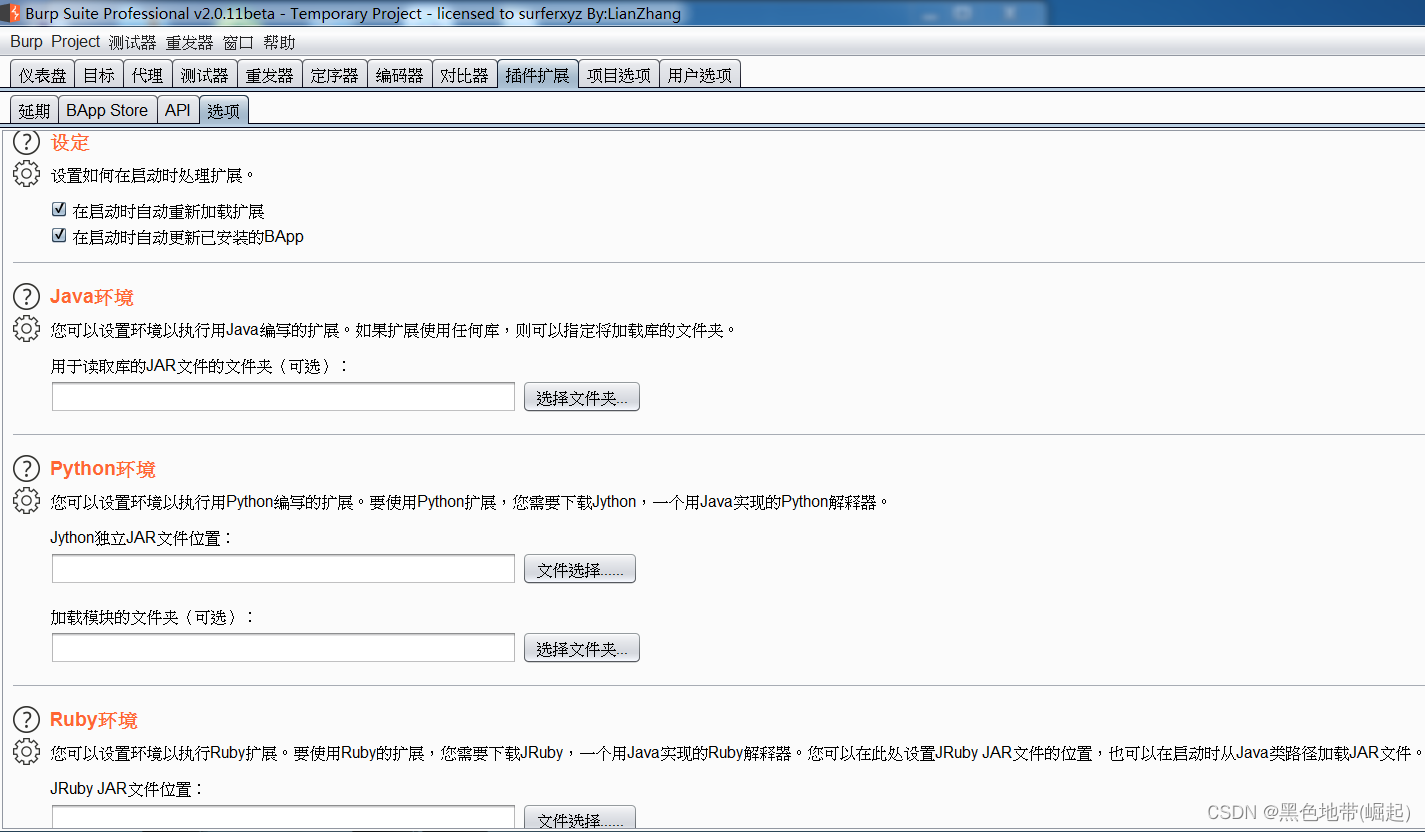Open help for the 设定 section
This screenshot has height=832, width=1425.
click(x=26, y=141)
